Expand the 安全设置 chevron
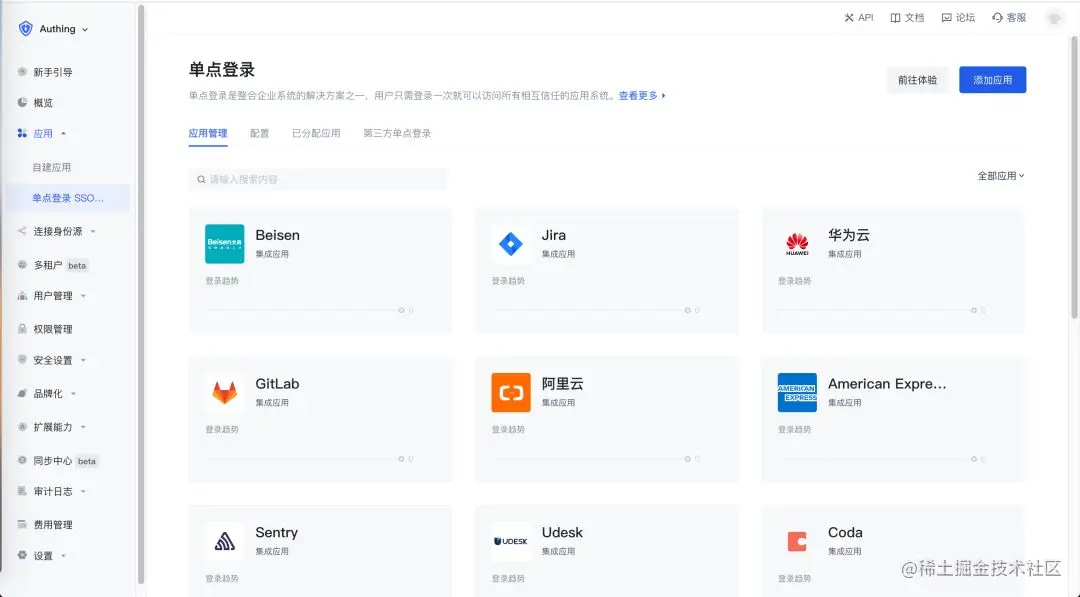The width and height of the screenshot is (1080, 597). pos(83,360)
